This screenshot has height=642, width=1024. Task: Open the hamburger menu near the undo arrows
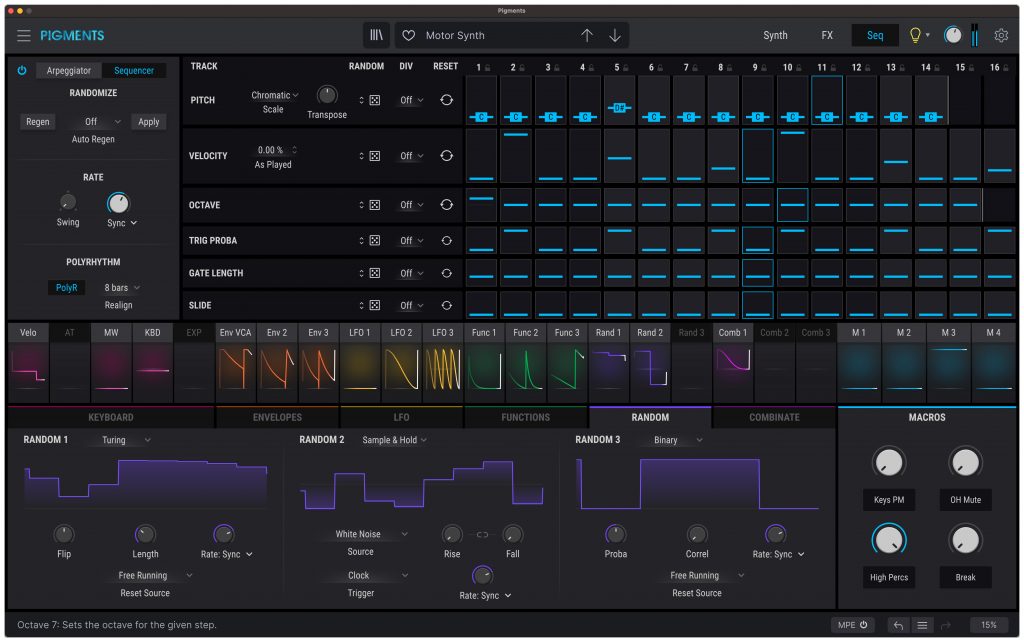922,625
